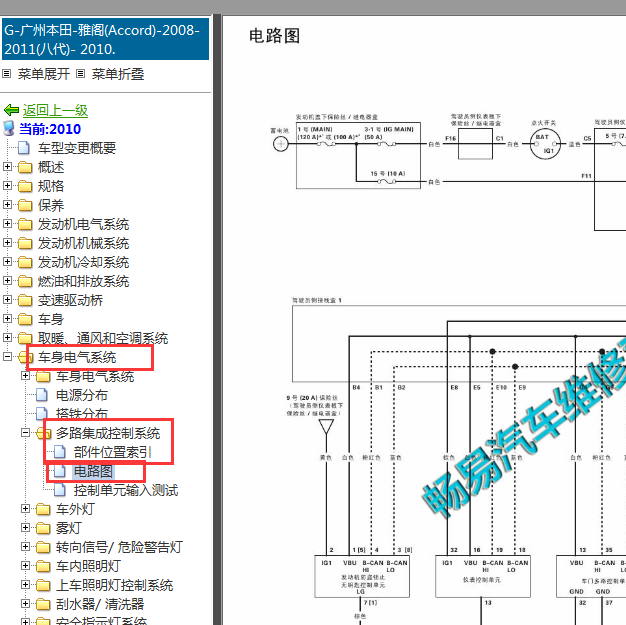Viewport: 626px width, 625px height.
Task: Expand the nested 车身电气系统 subfolder
Action: (25, 375)
